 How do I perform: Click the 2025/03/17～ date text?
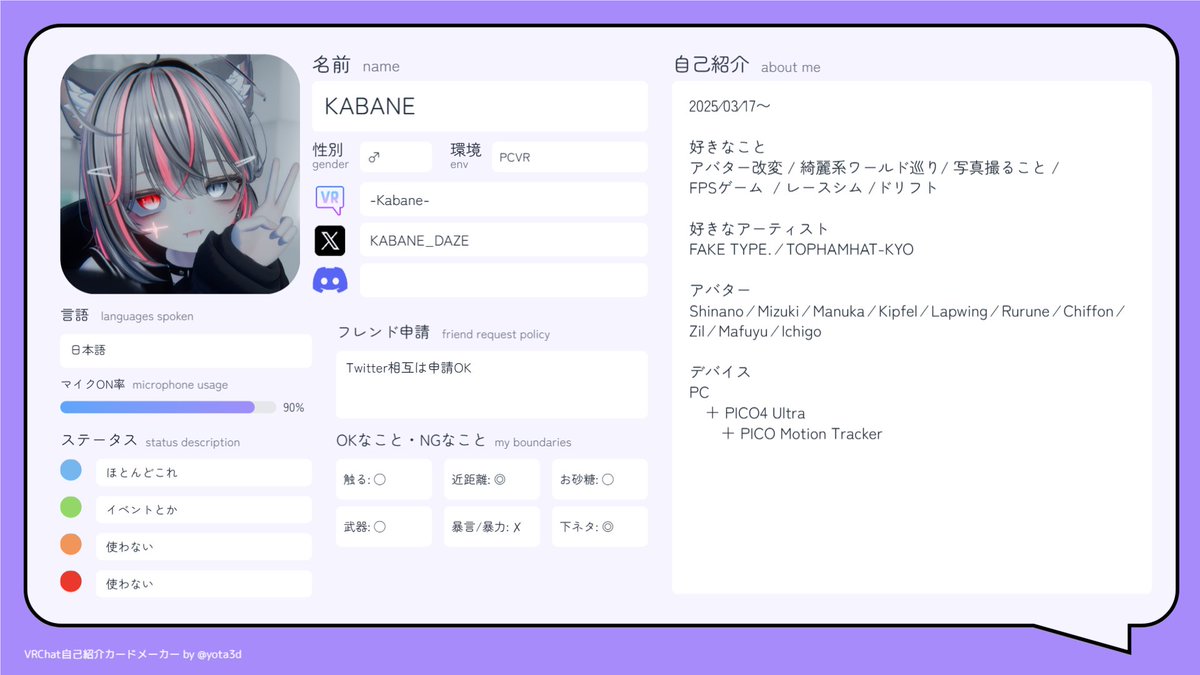pyautogui.click(x=729, y=106)
